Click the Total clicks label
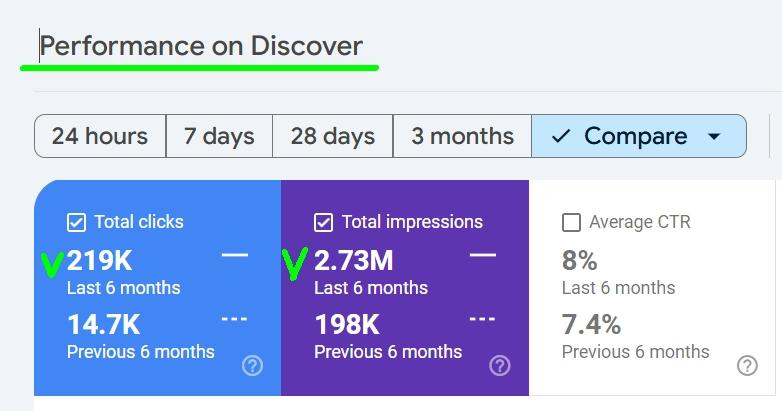The width and height of the screenshot is (782, 411). point(139,222)
